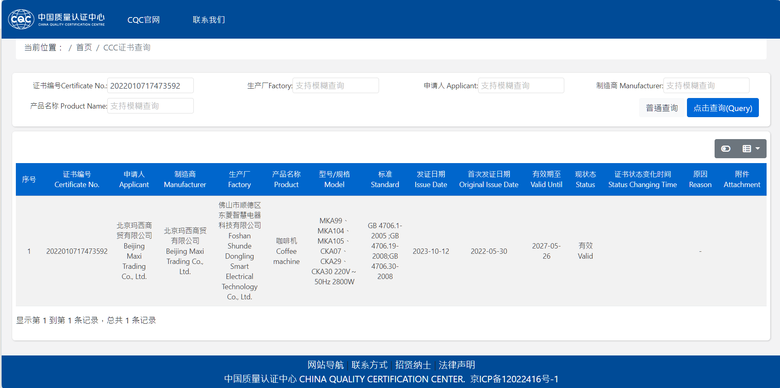This screenshot has height=388, width=780.
Task: Focus the 制造商 Manufacturer input field
Action: coord(706,86)
